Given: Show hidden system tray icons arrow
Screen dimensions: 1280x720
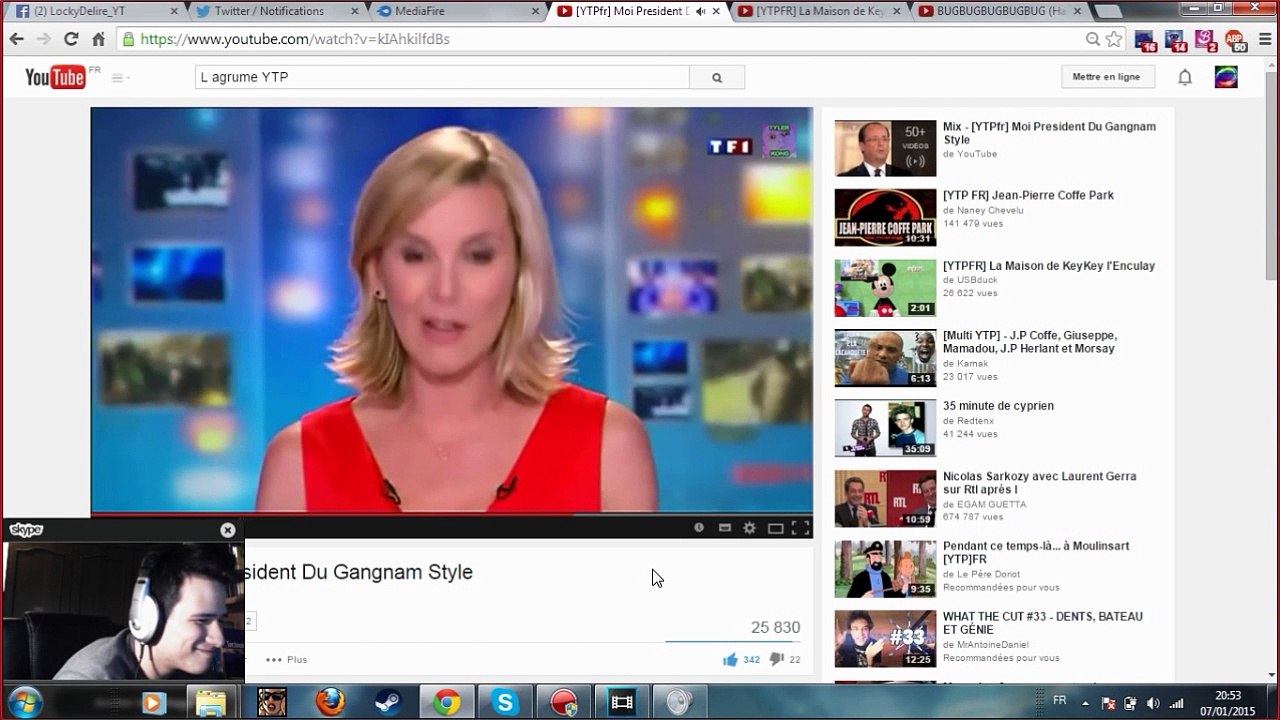Looking at the screenshot, I should pos(1087,702).
